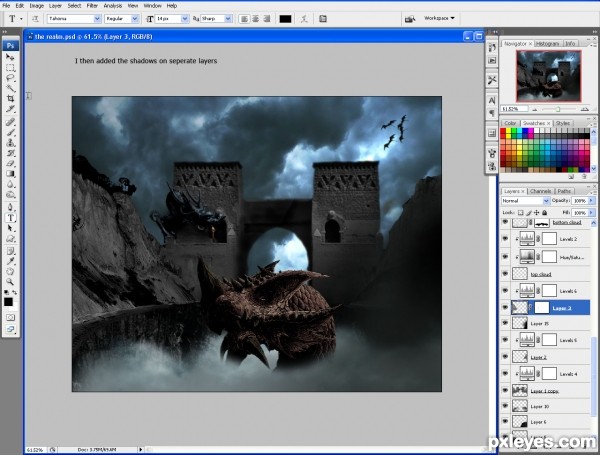This screenshot has width=600, height=455.
Task: Toggle visibility of selected Layer 3
Action: tap(505, 307)
